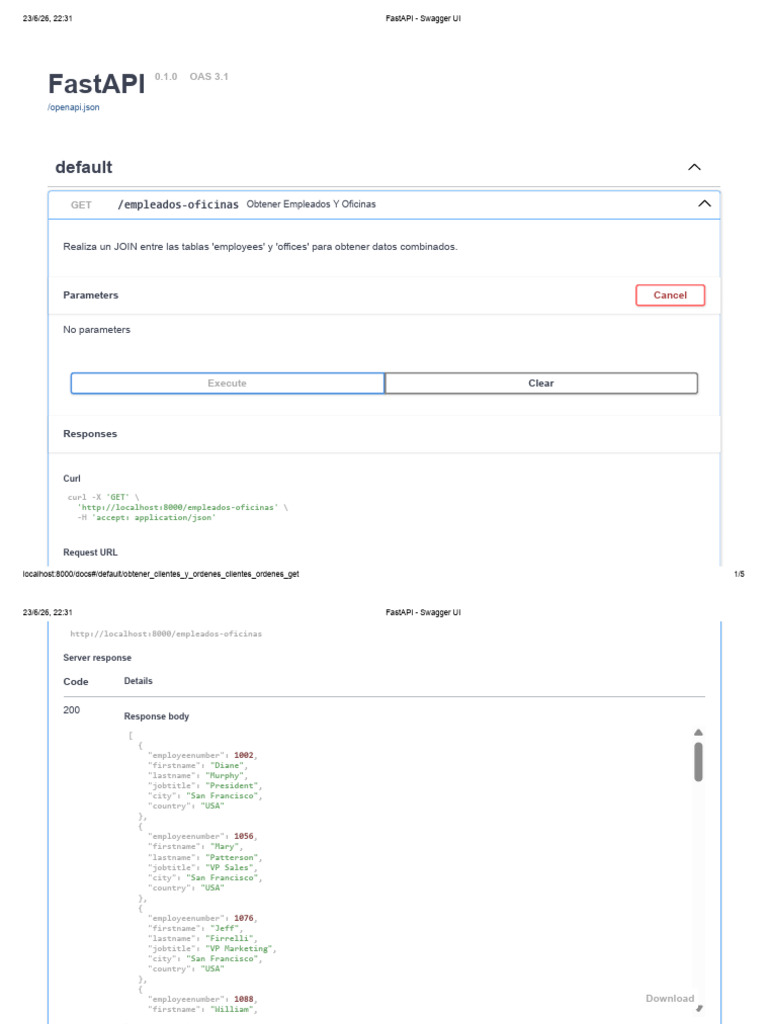The image size is (768, 1024).
Task: Click the resize handle icon below Download
Action: (x=699, y=1009)
